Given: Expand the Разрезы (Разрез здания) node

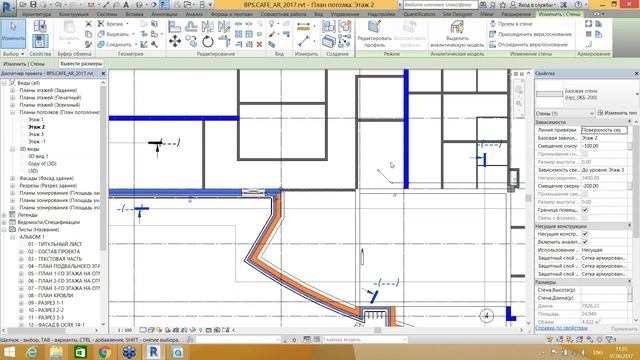Looking at the screenshot, I should click(x=13, y=186).
